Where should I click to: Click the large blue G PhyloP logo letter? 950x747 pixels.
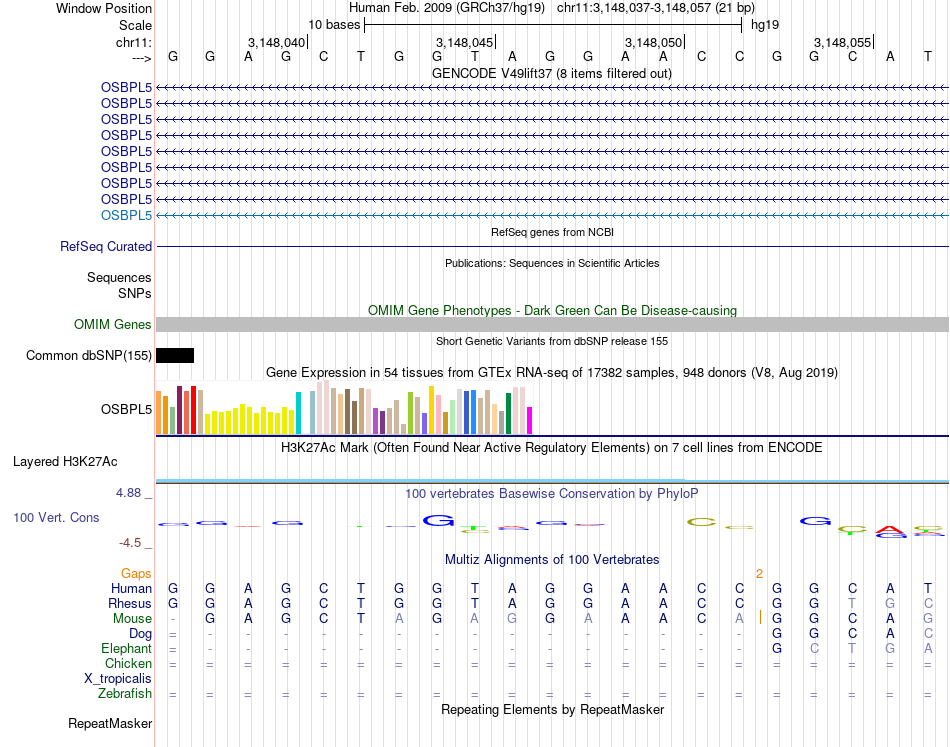pyautogui.click(x=438, y=520)
